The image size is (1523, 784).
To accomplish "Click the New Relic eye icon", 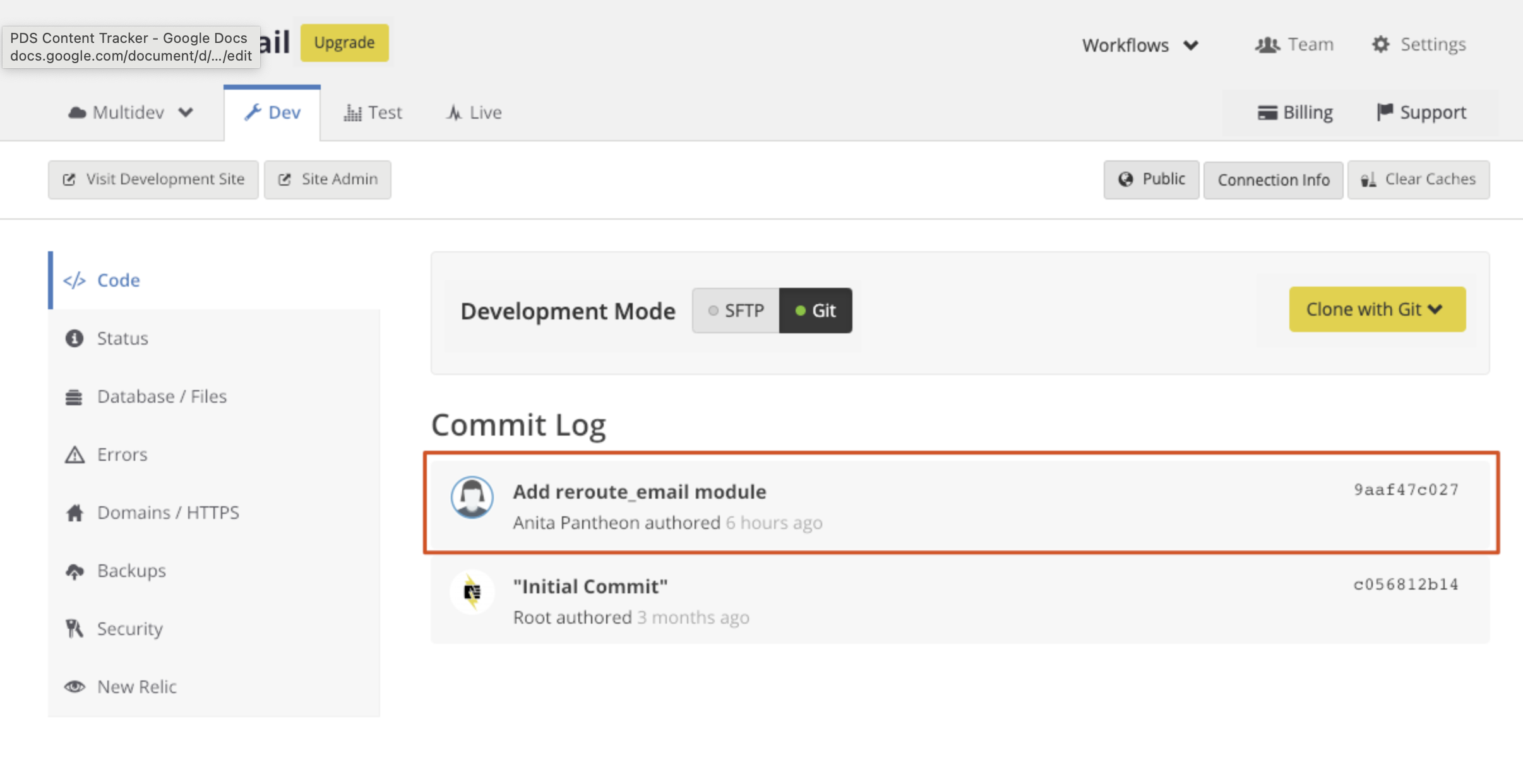I will 74,687.
